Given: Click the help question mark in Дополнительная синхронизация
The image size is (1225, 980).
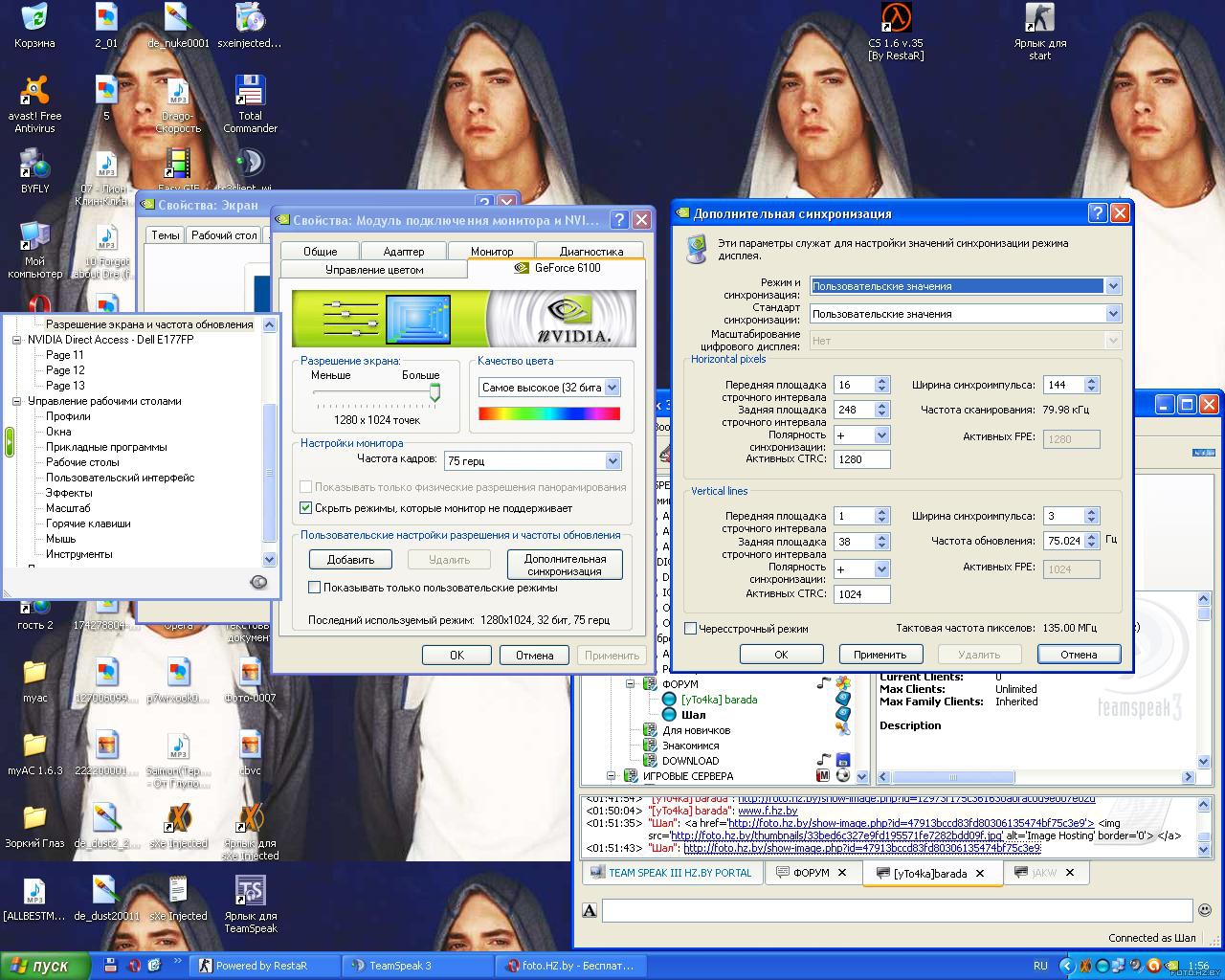Looking at the screenshot, I should tap(1098, 213).
